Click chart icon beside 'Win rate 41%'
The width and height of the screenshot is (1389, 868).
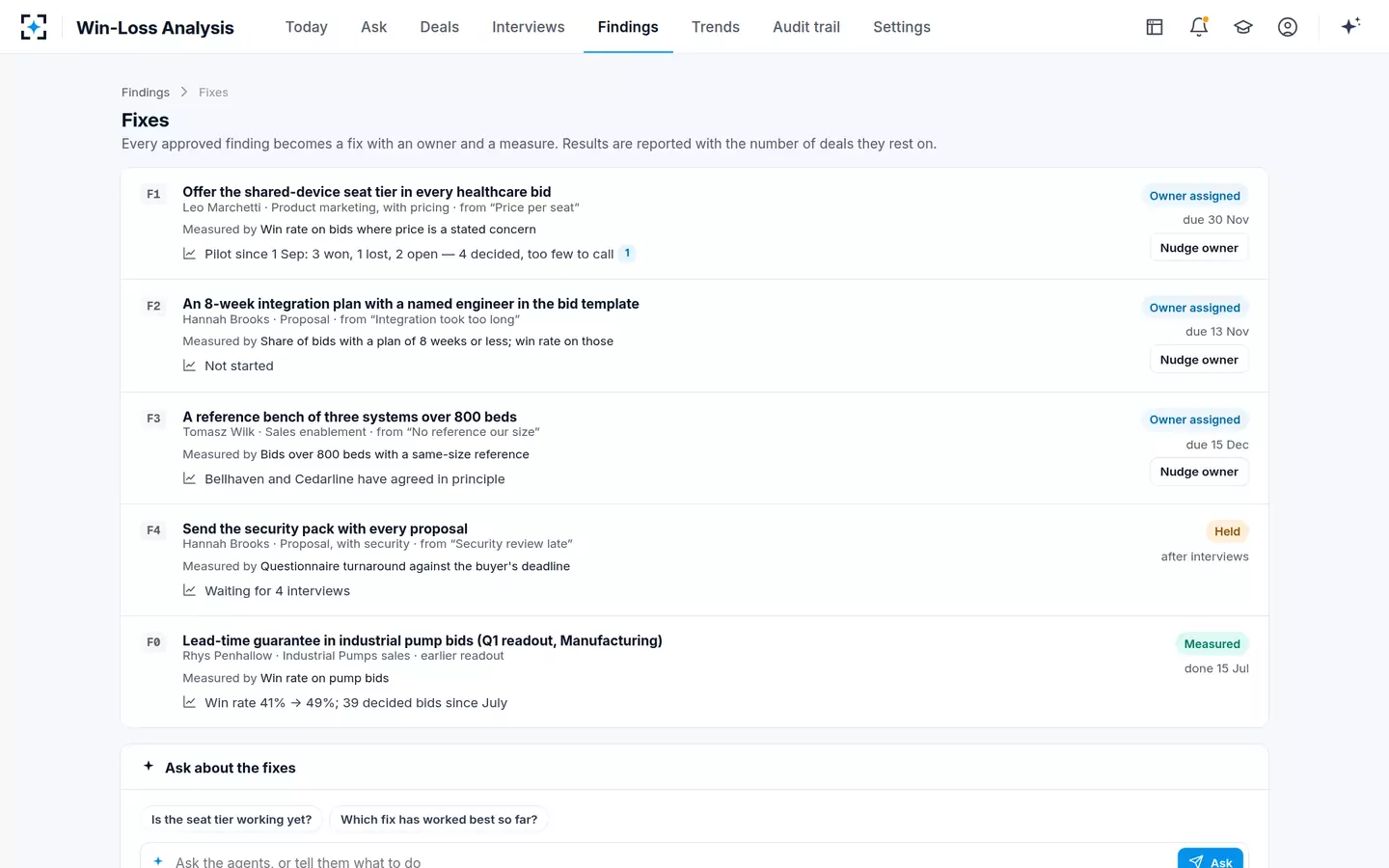tap(190, 702)
